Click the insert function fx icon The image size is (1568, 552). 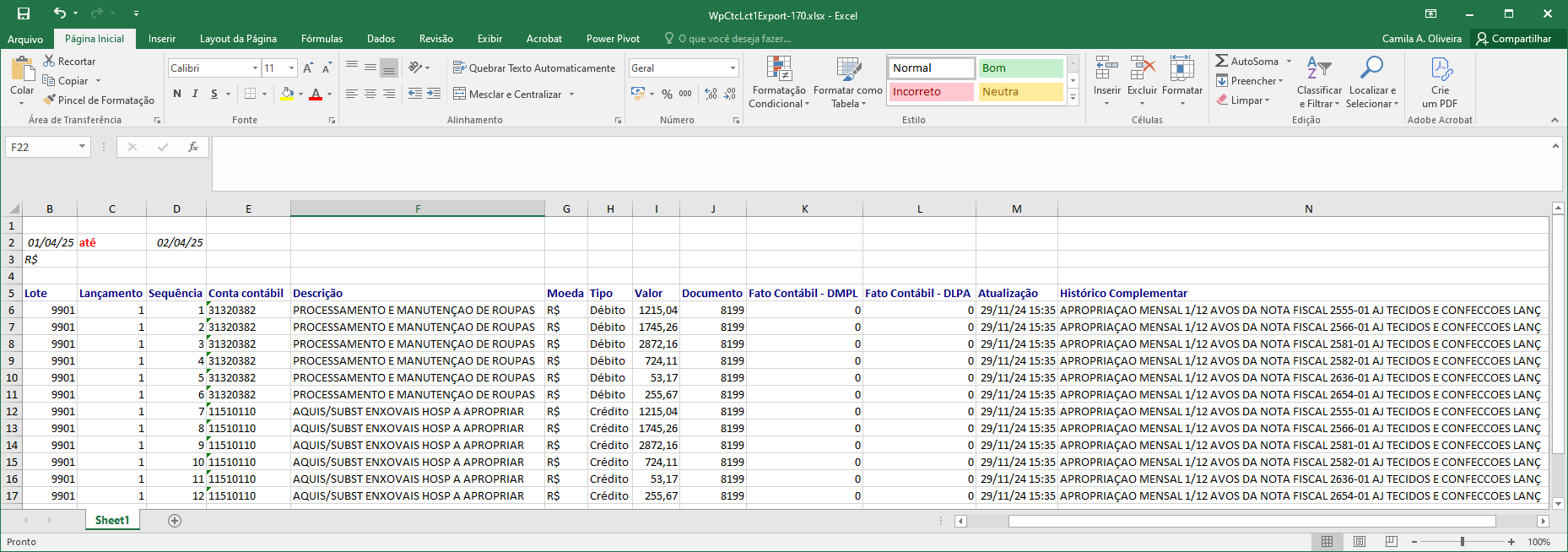[x=193, y=147]
